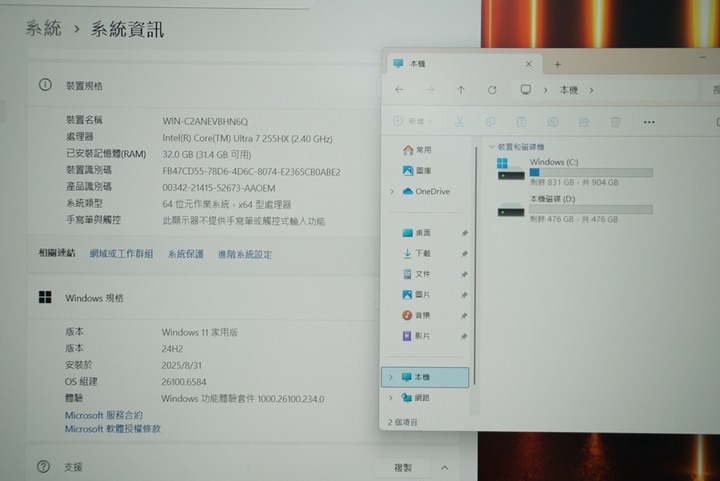Image resolution: width=720 pixels, height=481 pixels.
Task: Select the Windows (C:) drive
Action: click(574, 171)
